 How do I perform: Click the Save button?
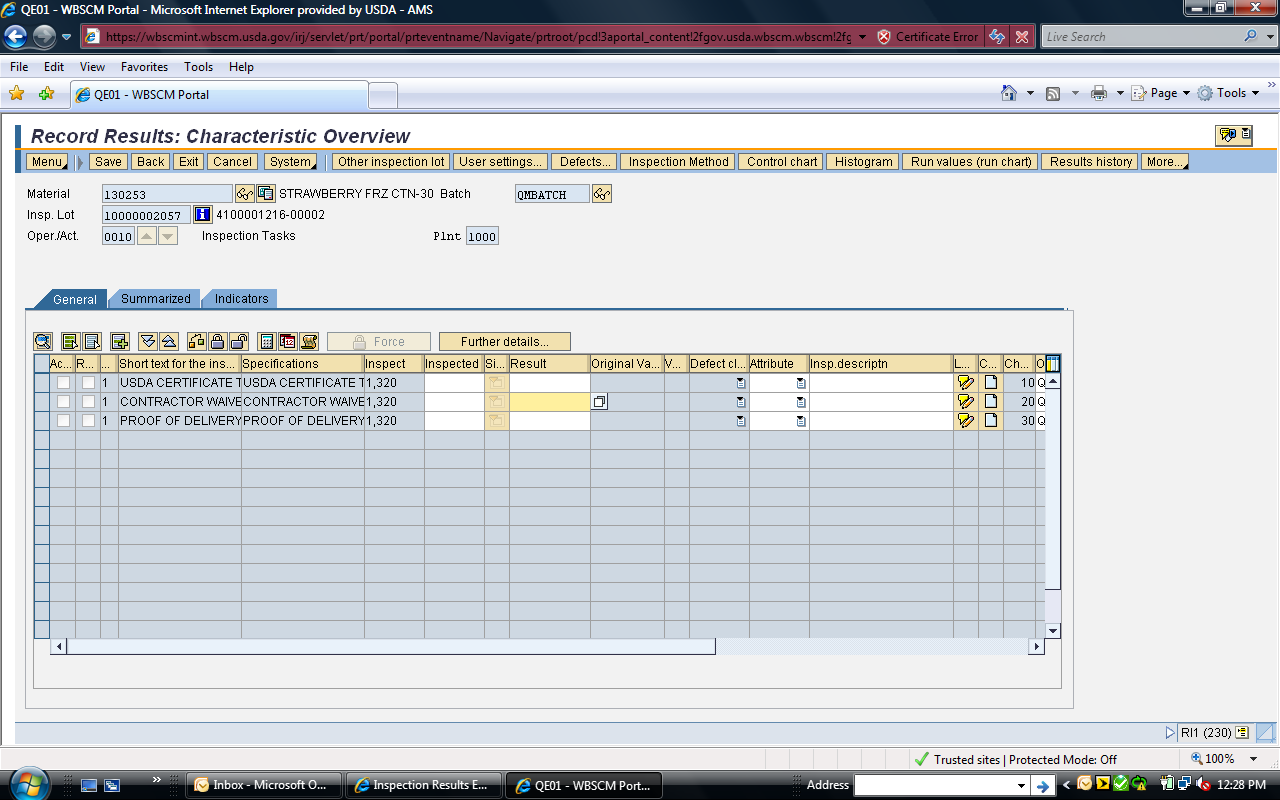click(108, 161)
